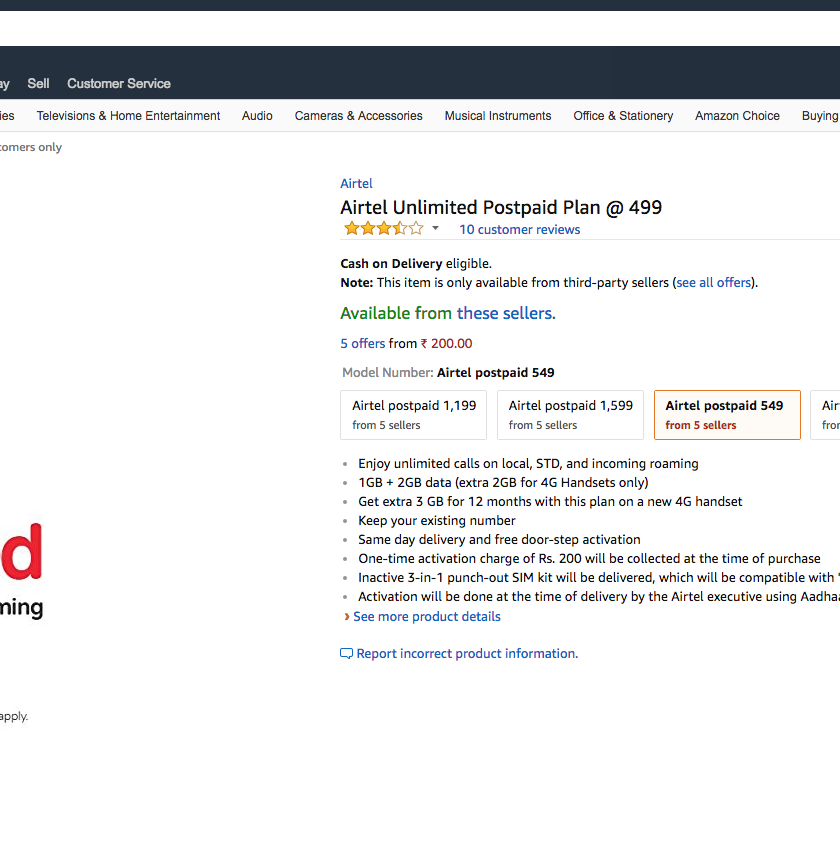Open 'see all offers' link
Viewport: 840px width, 859px height.
pos(714,283)
